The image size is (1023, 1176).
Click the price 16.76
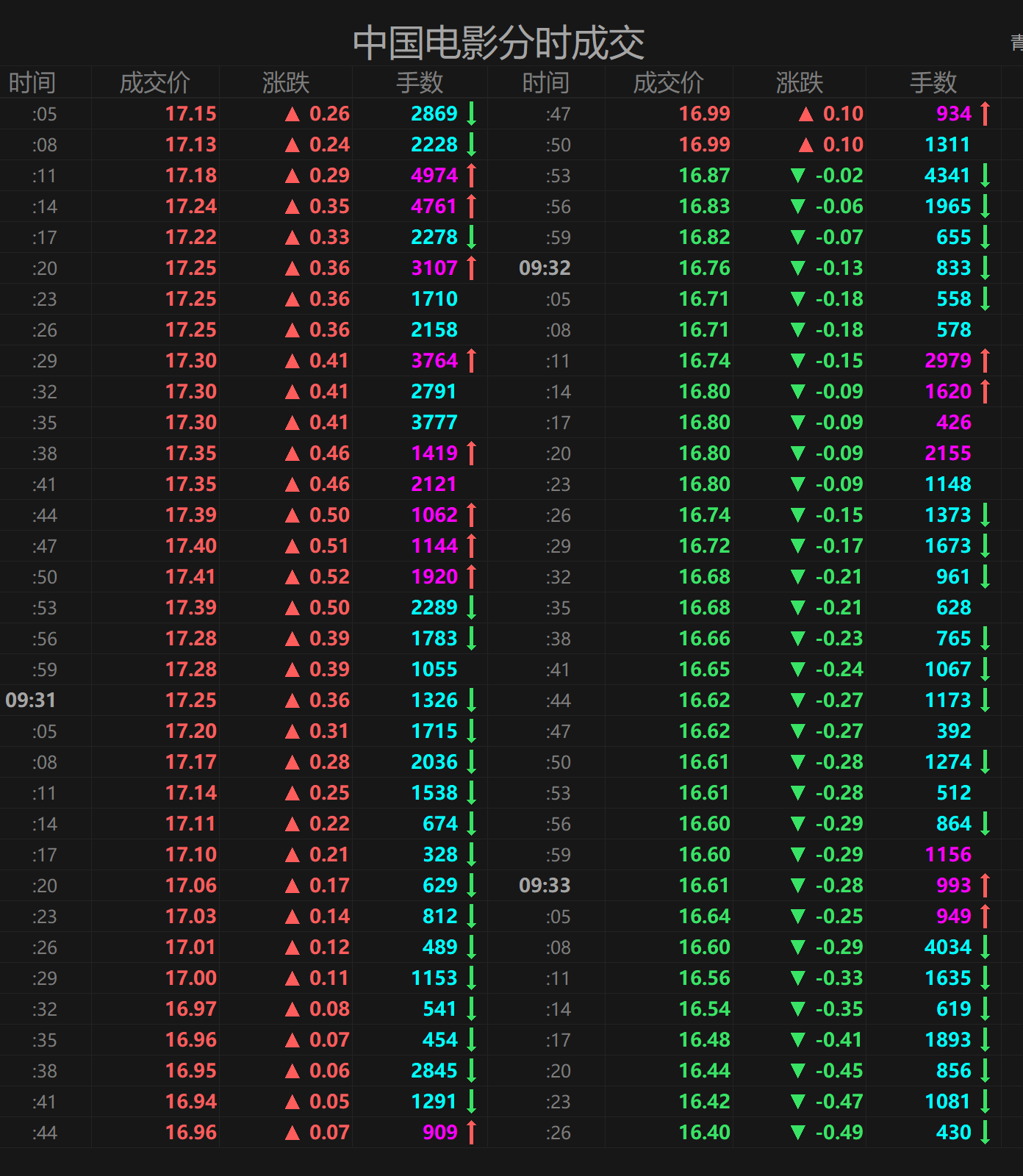[705, 268]
